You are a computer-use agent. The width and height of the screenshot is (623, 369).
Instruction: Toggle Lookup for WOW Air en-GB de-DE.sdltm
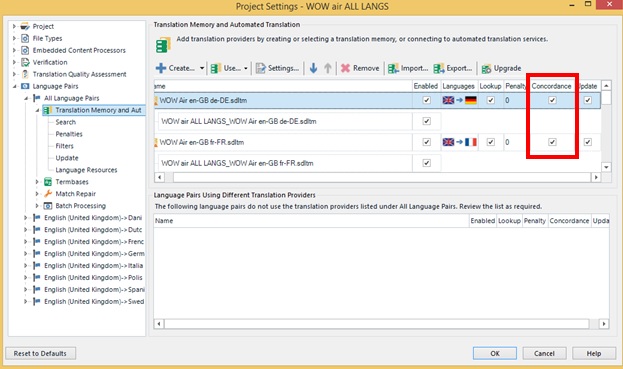pos(491,100)
